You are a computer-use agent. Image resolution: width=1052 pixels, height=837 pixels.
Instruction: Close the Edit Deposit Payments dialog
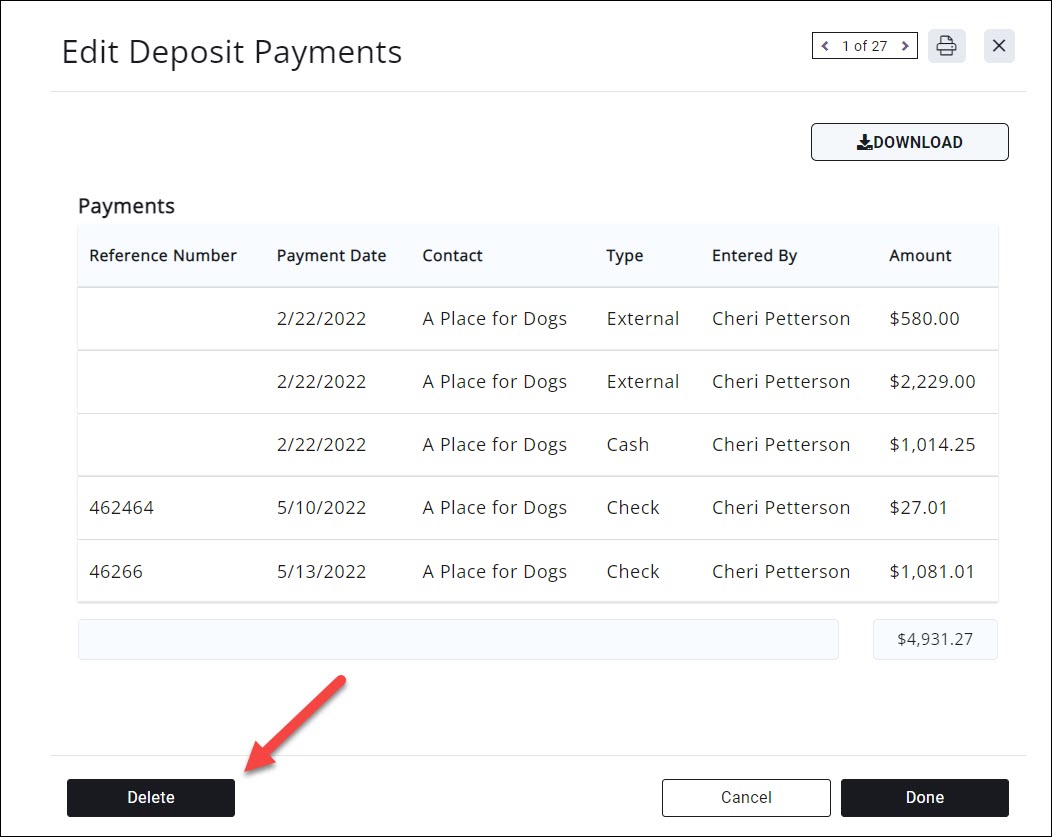(999, 46)
